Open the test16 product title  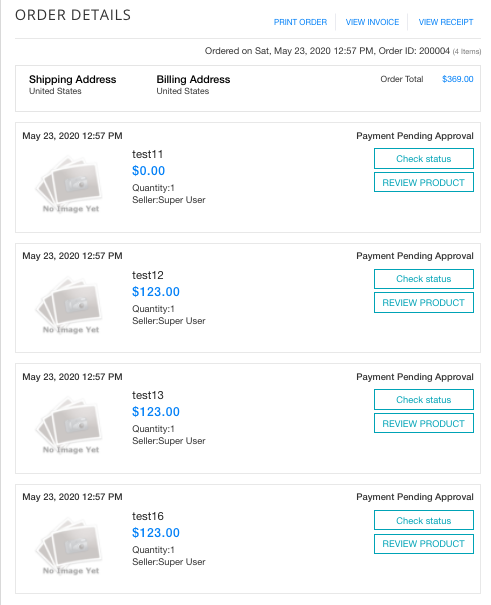(147, 516)
